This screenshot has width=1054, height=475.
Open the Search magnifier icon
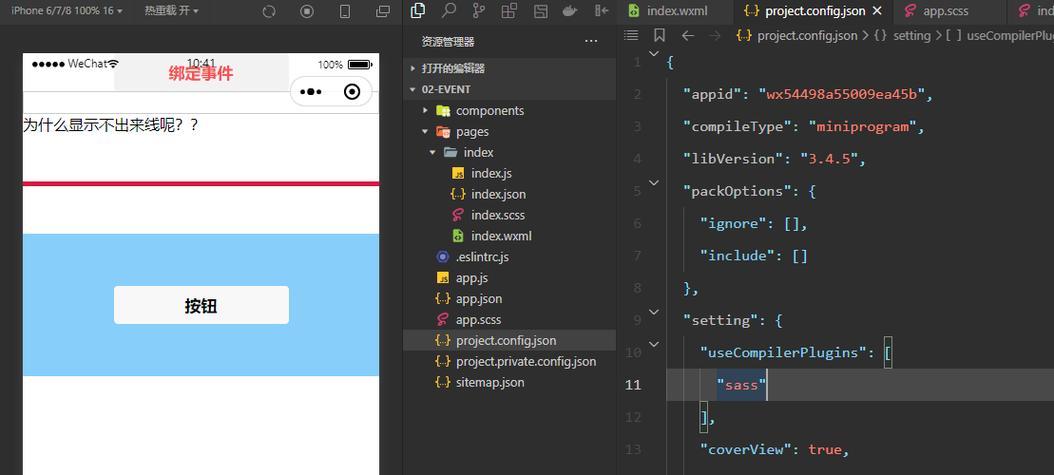coord(448,10)
